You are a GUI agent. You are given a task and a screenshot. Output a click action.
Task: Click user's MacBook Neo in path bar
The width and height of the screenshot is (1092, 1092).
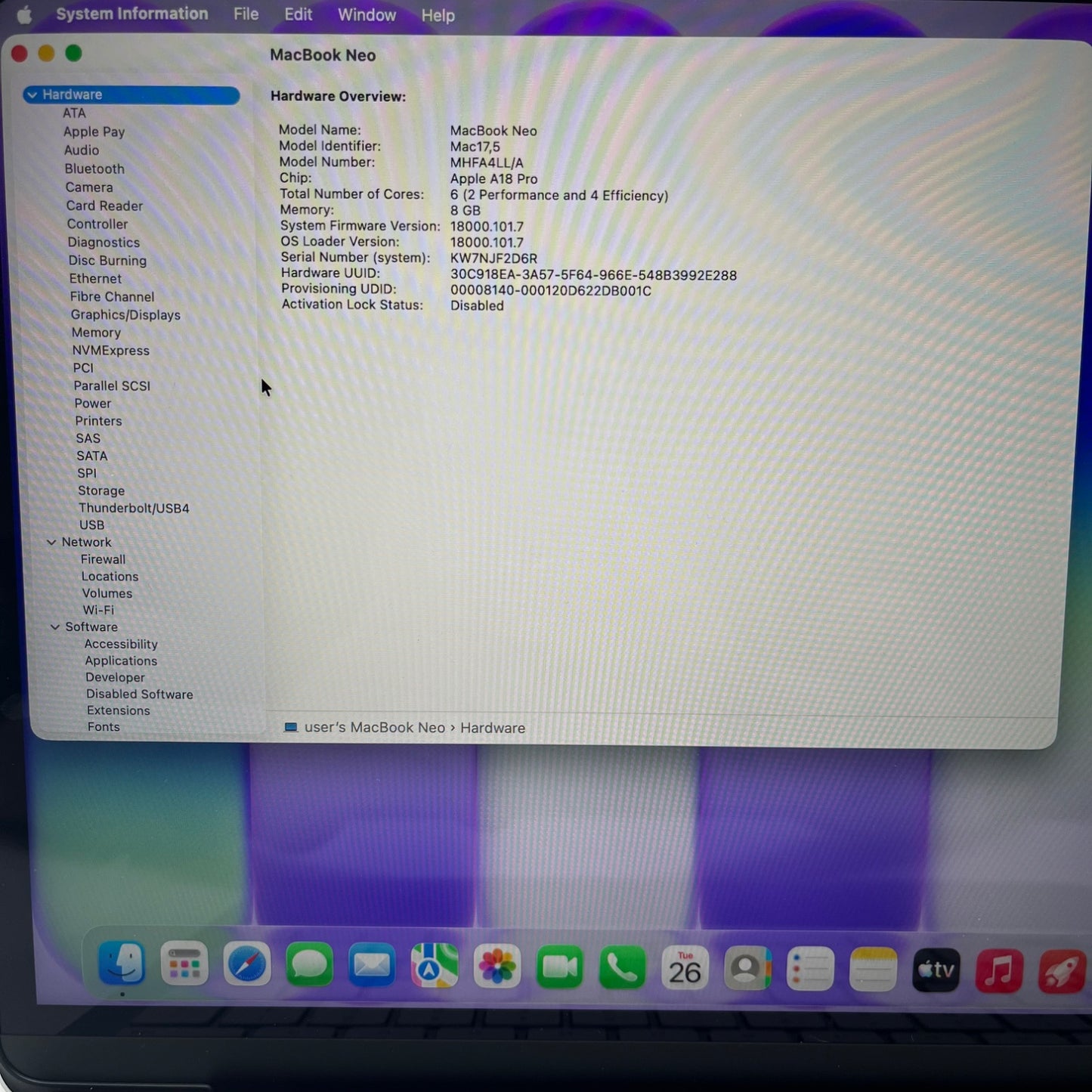coord(375,728)
